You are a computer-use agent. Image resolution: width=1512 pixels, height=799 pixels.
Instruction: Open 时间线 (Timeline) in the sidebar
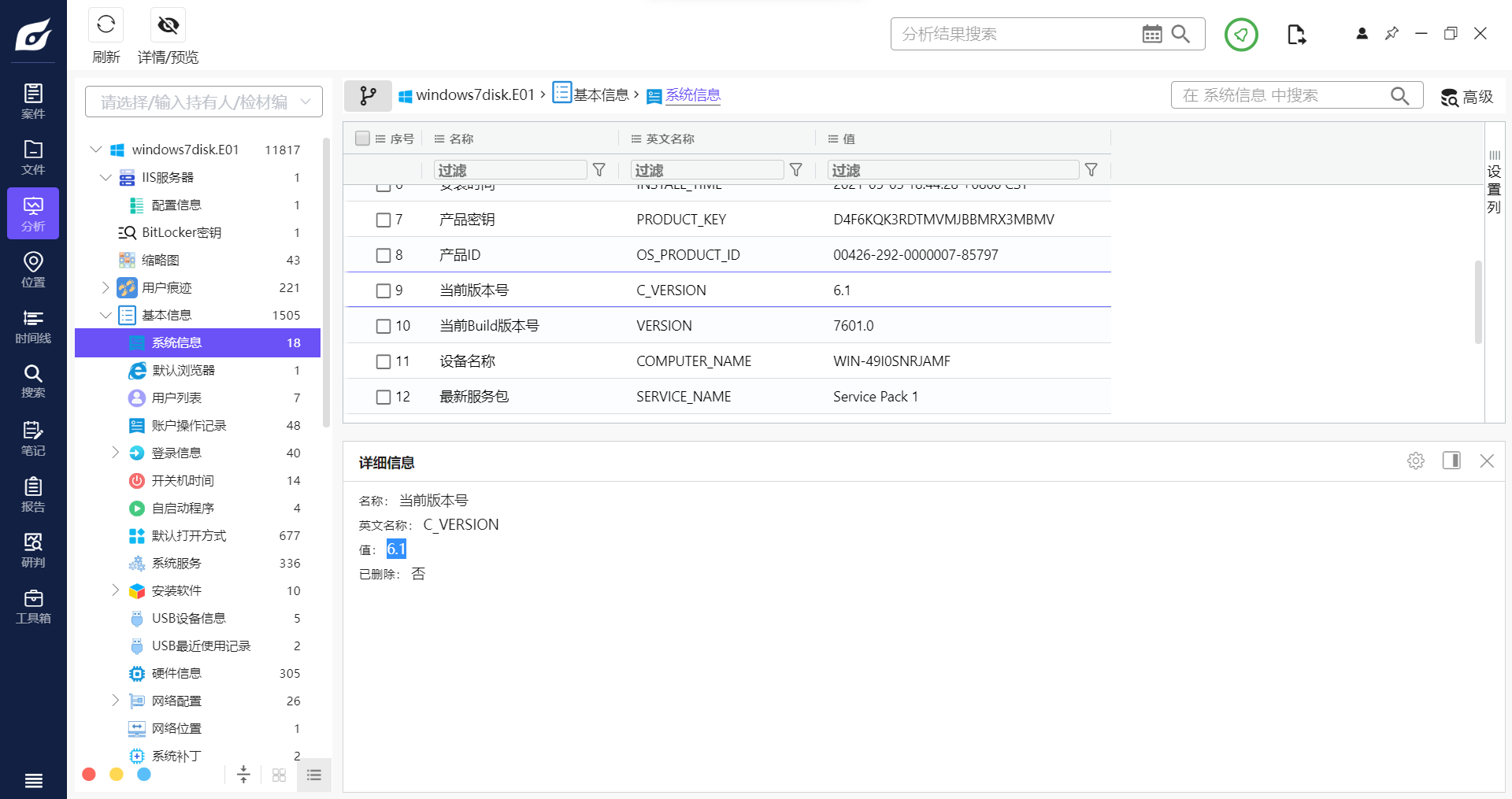click(x=33, y=326)
